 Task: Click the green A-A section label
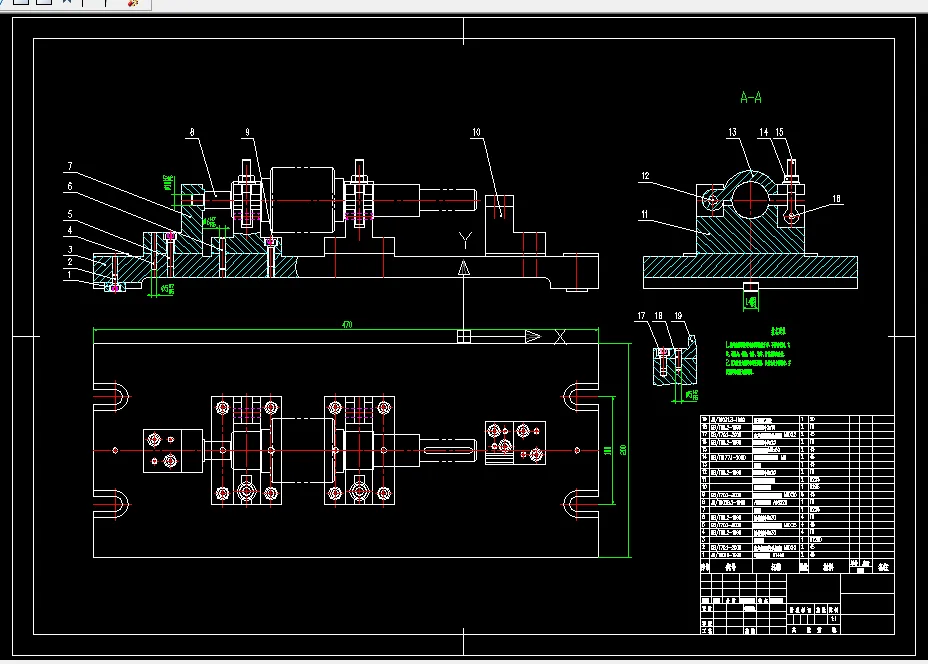pos(750,98)
